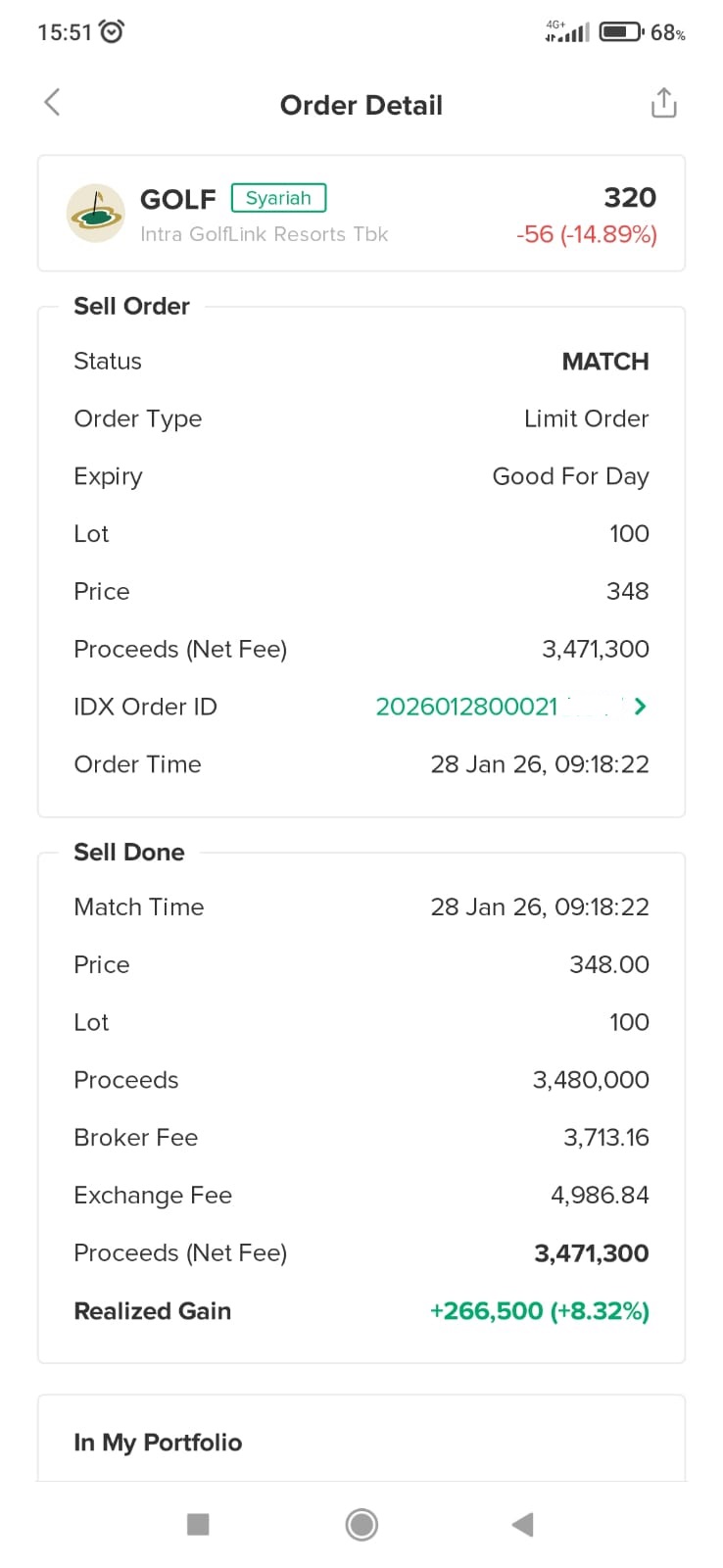The image size is (723, 1568).
Task: Expand the In My Portfolio section
Action: click(x=158, y=1443)
